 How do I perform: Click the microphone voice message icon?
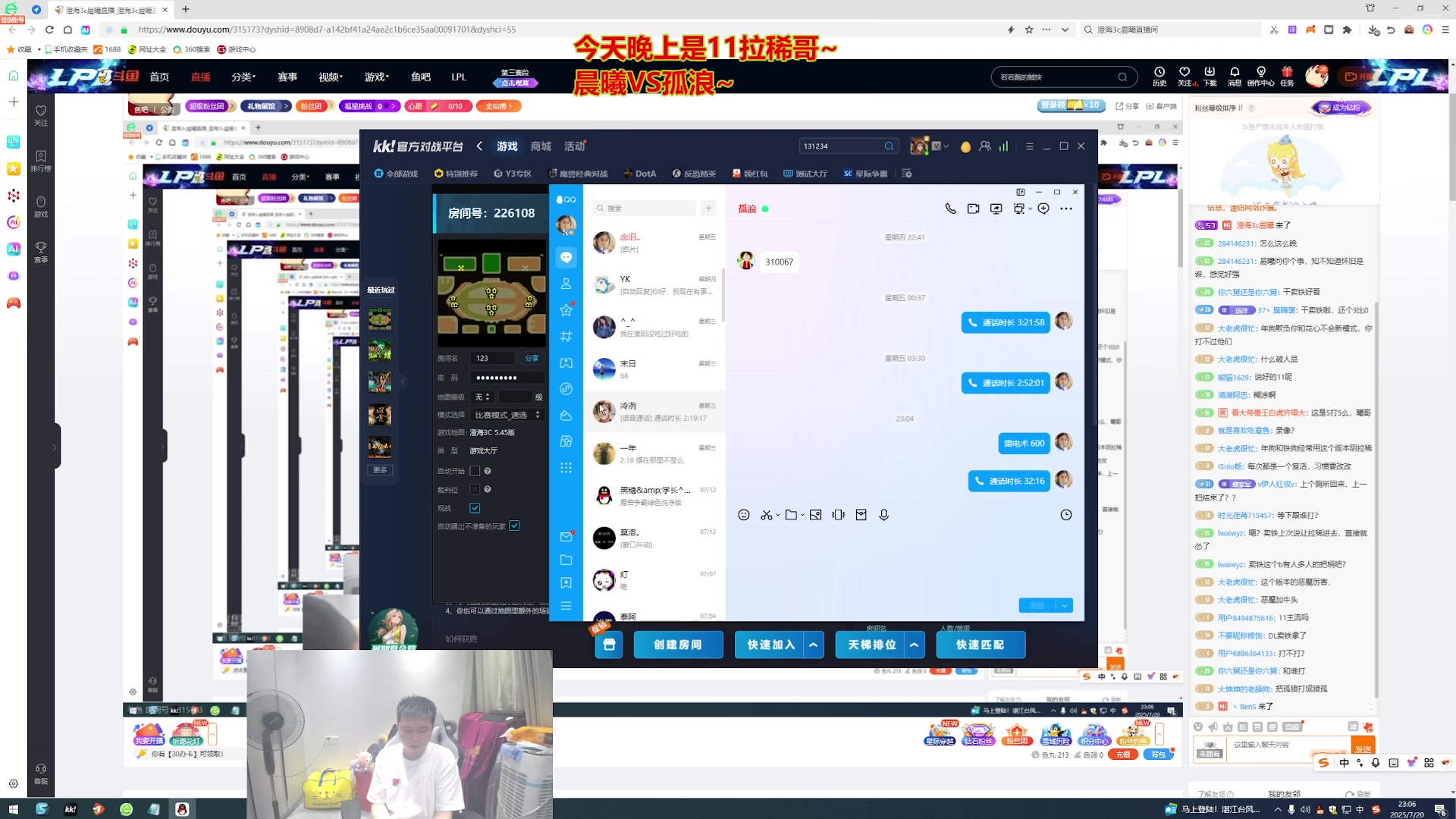tap(883, 515)
